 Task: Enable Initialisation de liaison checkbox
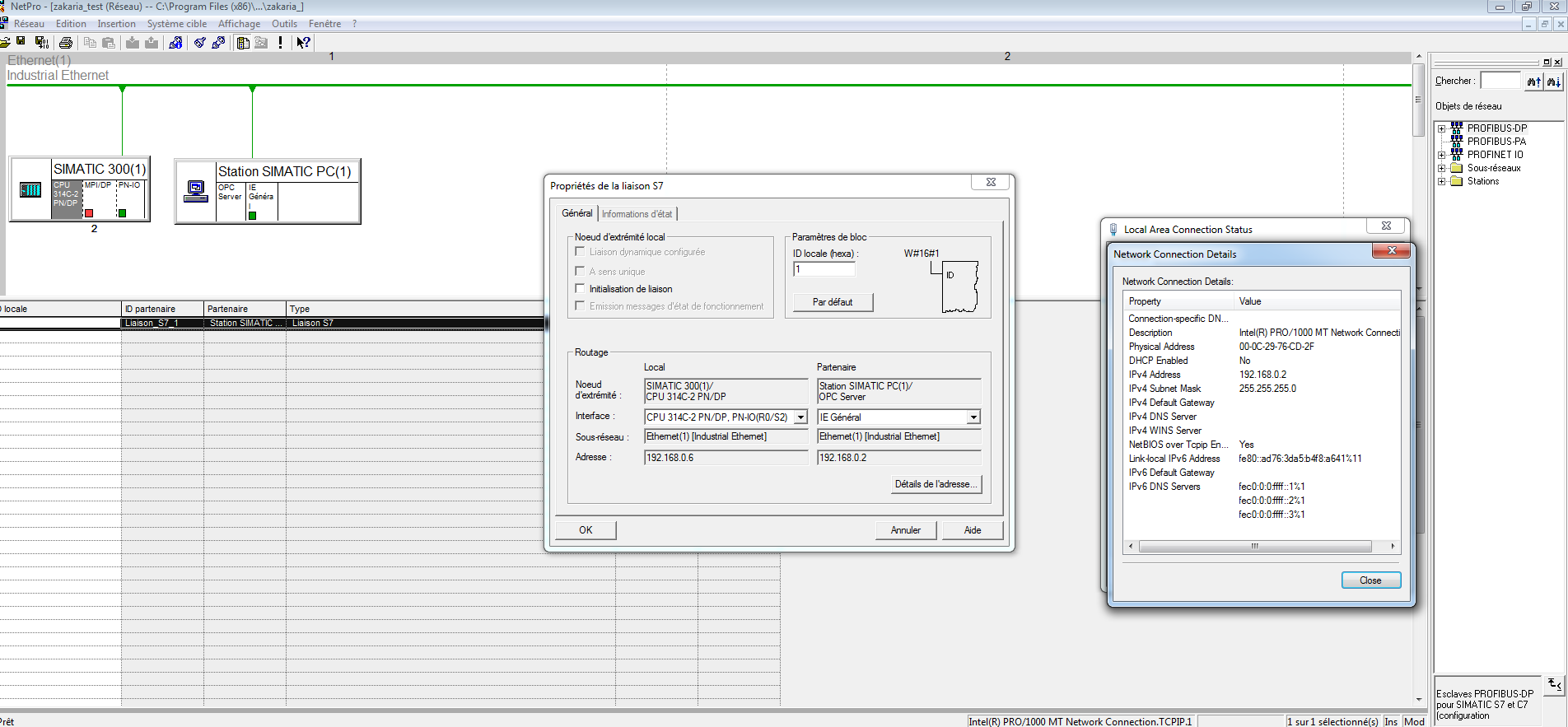pyautogui.click(x=580, y=288)
